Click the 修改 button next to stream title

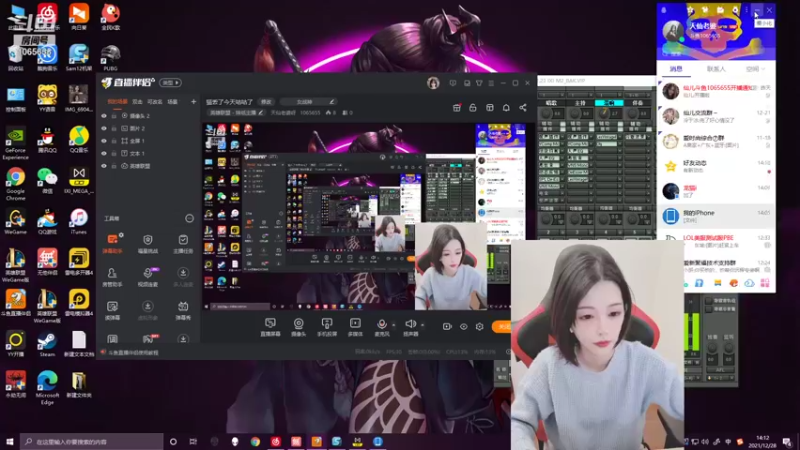click(266, 102)
